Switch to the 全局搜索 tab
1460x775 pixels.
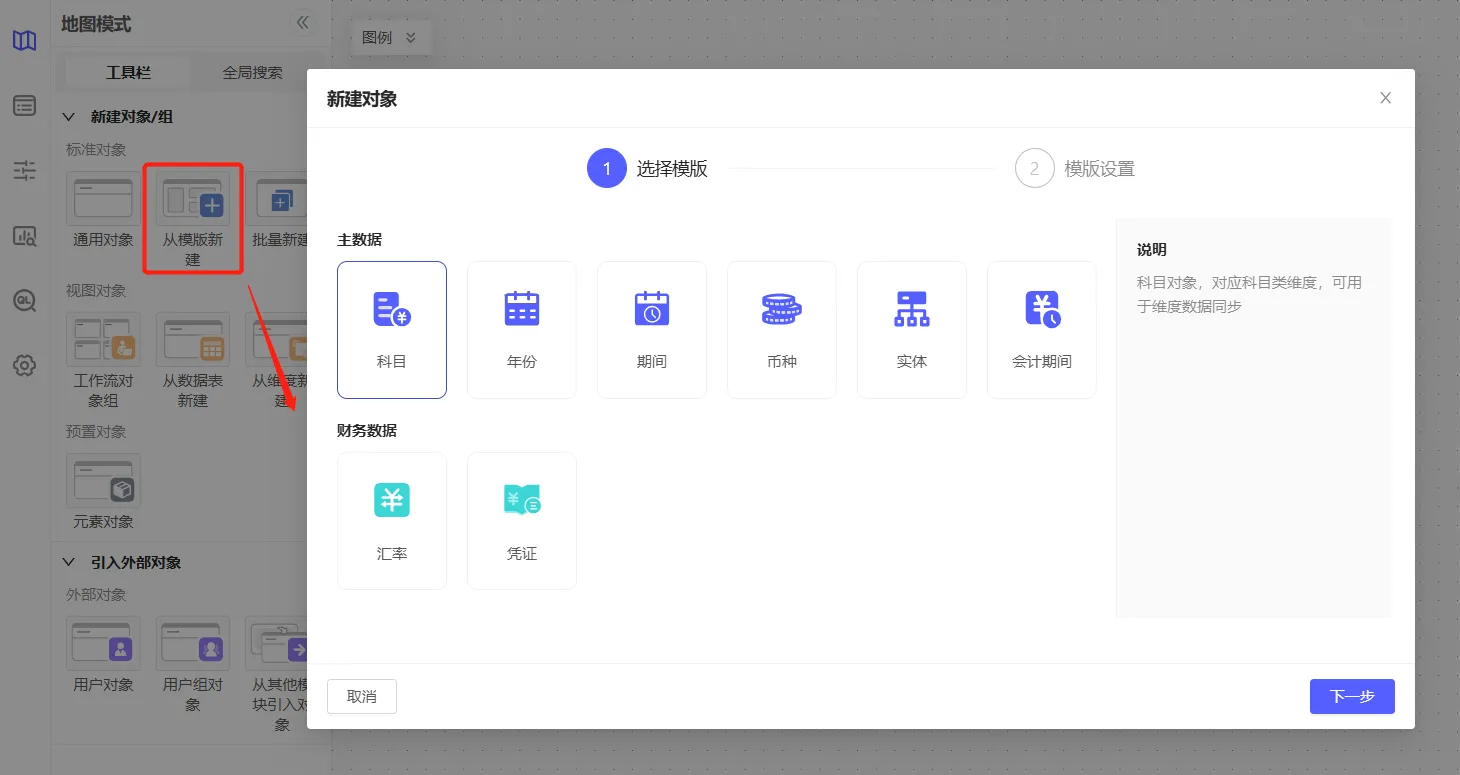tap(252, 73)
